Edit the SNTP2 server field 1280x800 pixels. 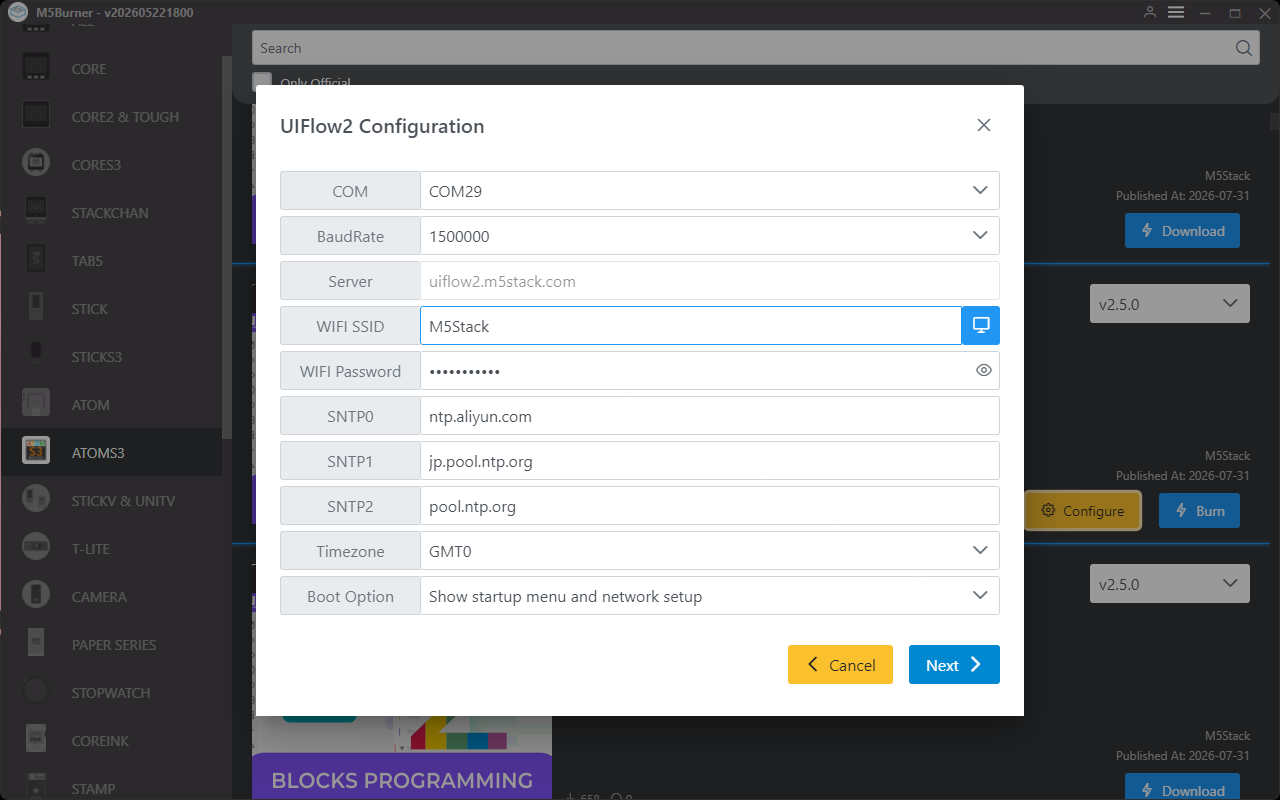[710, 506]
